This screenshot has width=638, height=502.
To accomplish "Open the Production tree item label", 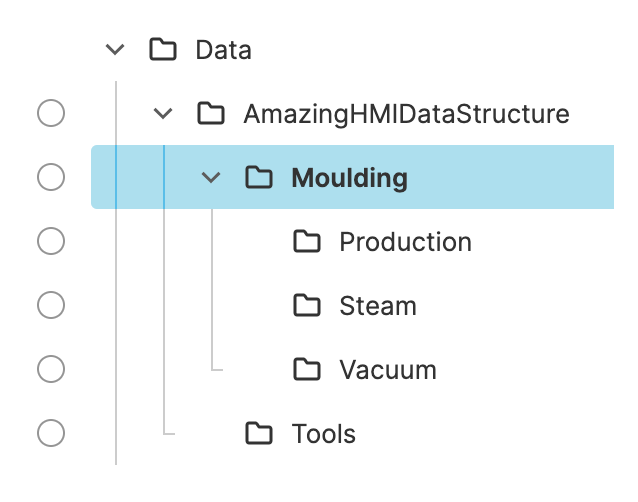I will point(405,242).
